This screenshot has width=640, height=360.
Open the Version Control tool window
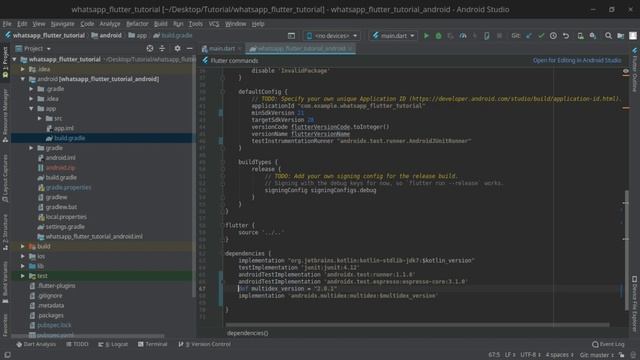pos(205,344)
